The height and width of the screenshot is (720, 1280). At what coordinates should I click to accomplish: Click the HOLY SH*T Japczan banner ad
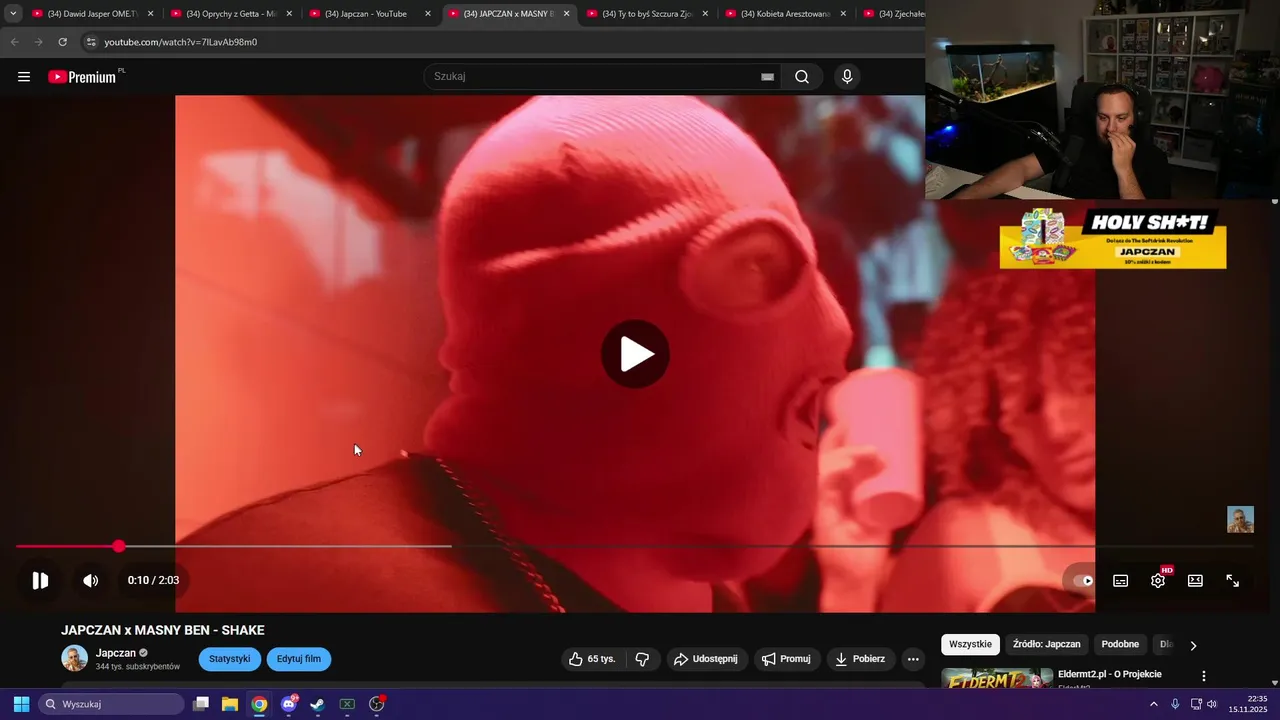coord(1113,238)
